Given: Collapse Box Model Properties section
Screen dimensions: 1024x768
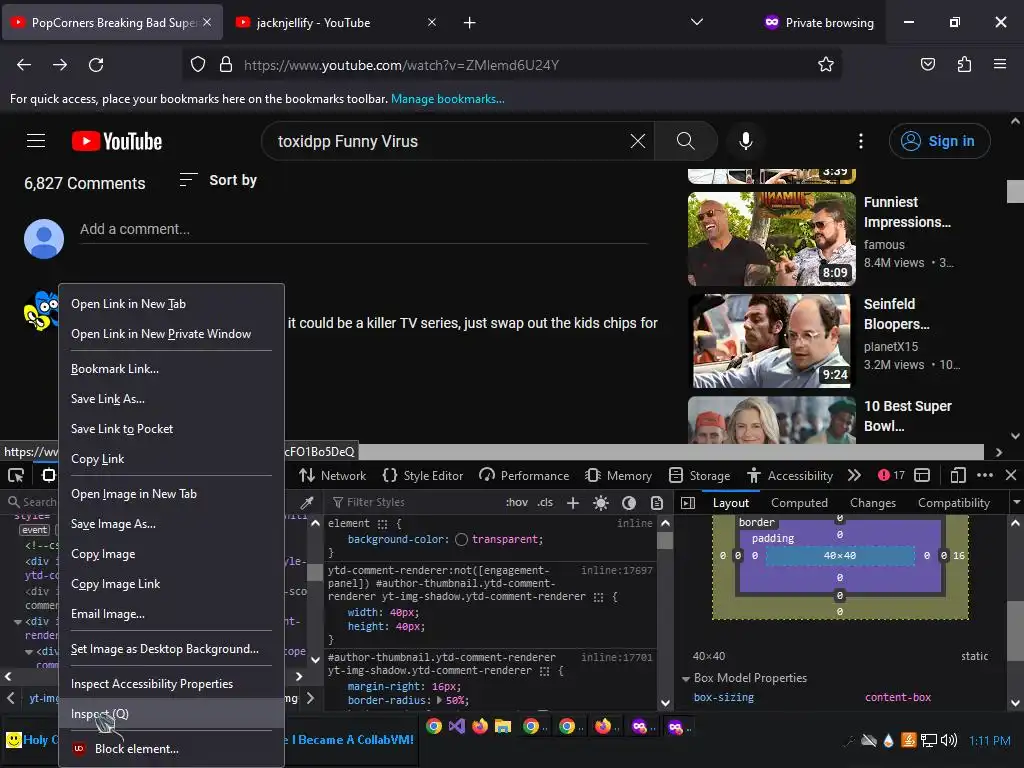Looking at the screenshot, I should pos(686,679).
